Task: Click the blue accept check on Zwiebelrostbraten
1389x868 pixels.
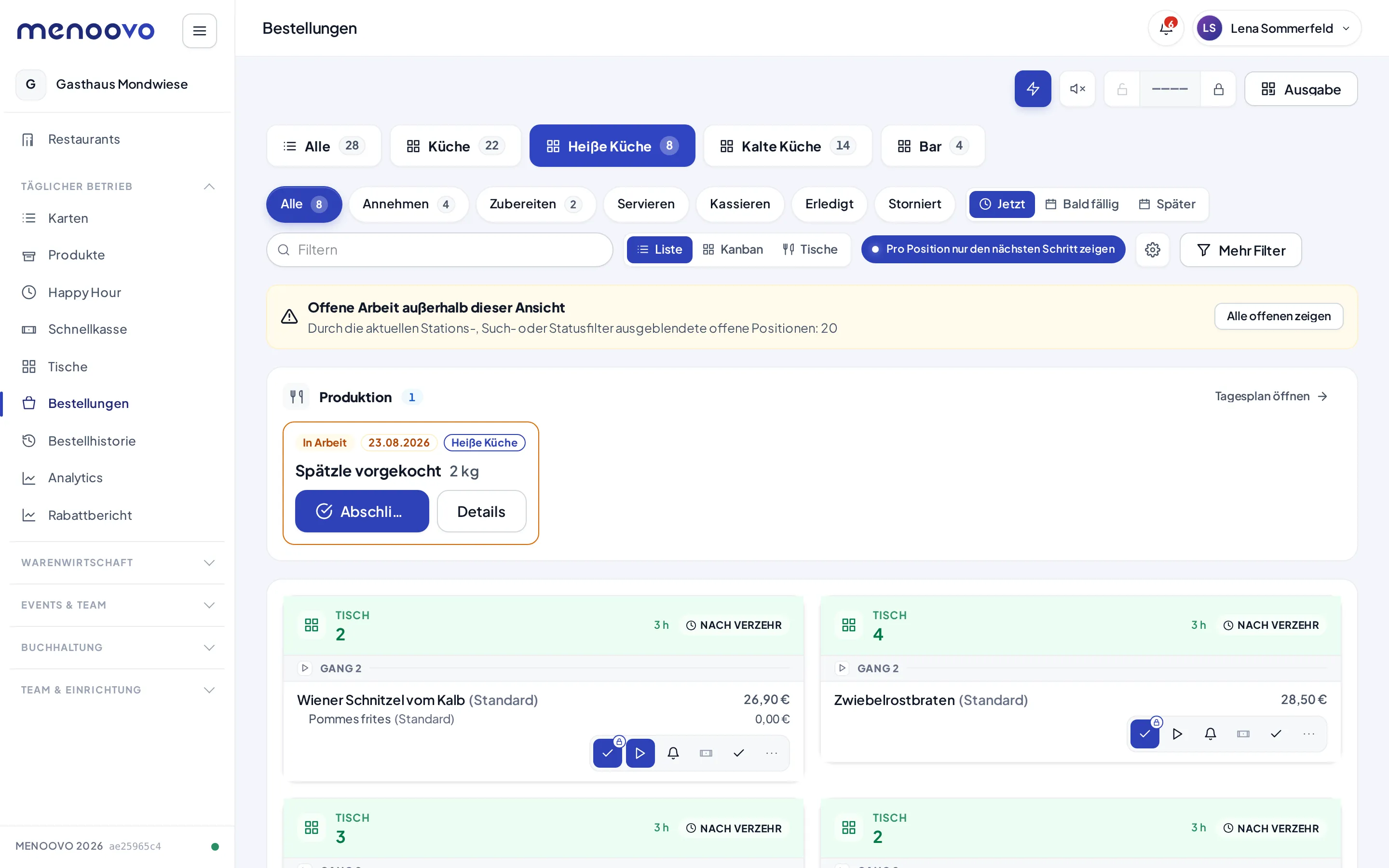Action: pyautogui.click(x=1144, y=733)
